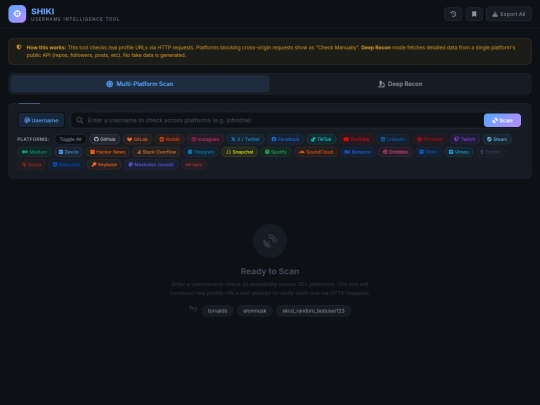Toggle the Quora platform chip

pyautogui.click(x=31, y=165)
